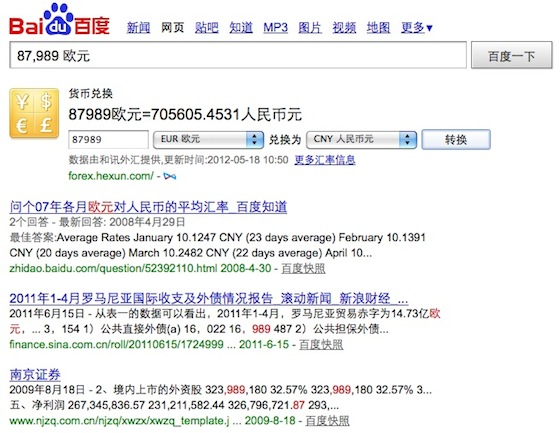
Task: Click the 货币兑换 heading text
Action: [x=91, y=94]
